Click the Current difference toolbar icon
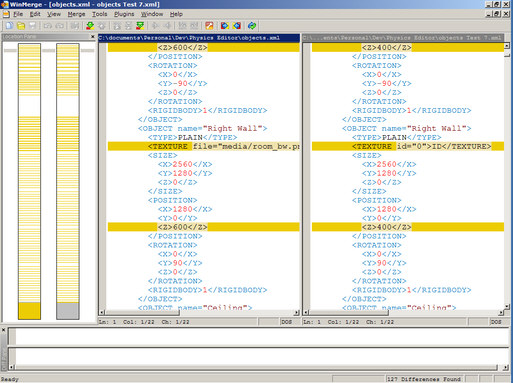The width and height of the screenshot is (513, 383). [x=128, y=26]
